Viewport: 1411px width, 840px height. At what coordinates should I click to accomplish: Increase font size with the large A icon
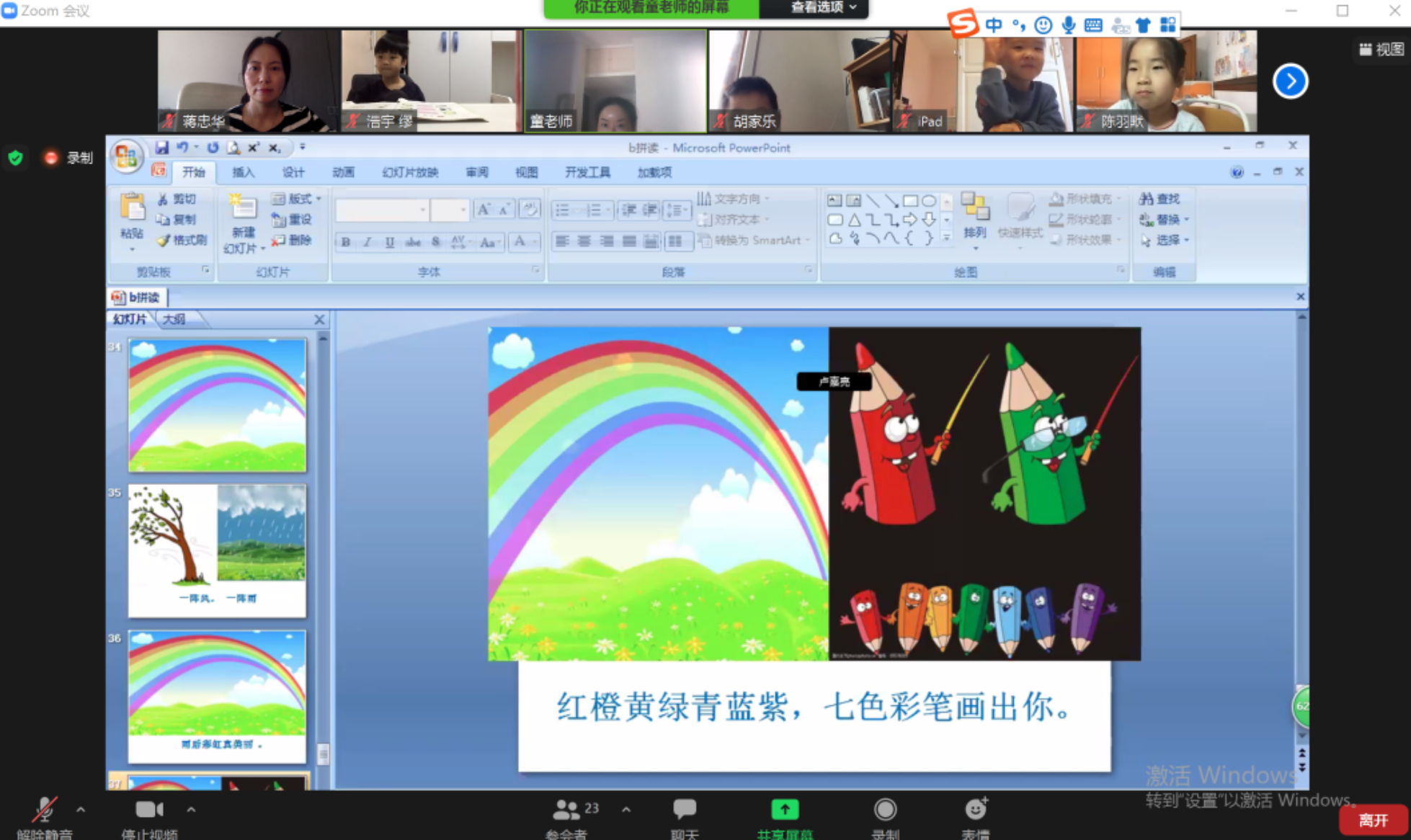pos(484,210)
